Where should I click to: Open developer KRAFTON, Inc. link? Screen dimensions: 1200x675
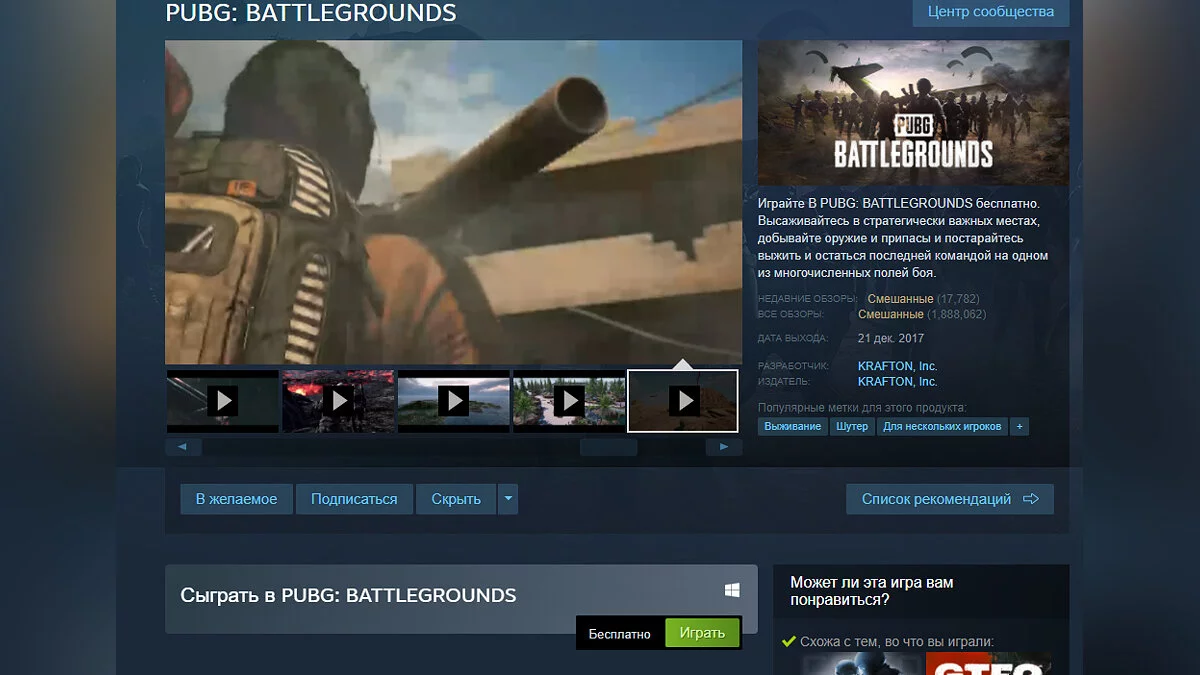pyautogui.click(x=897, y=366)
